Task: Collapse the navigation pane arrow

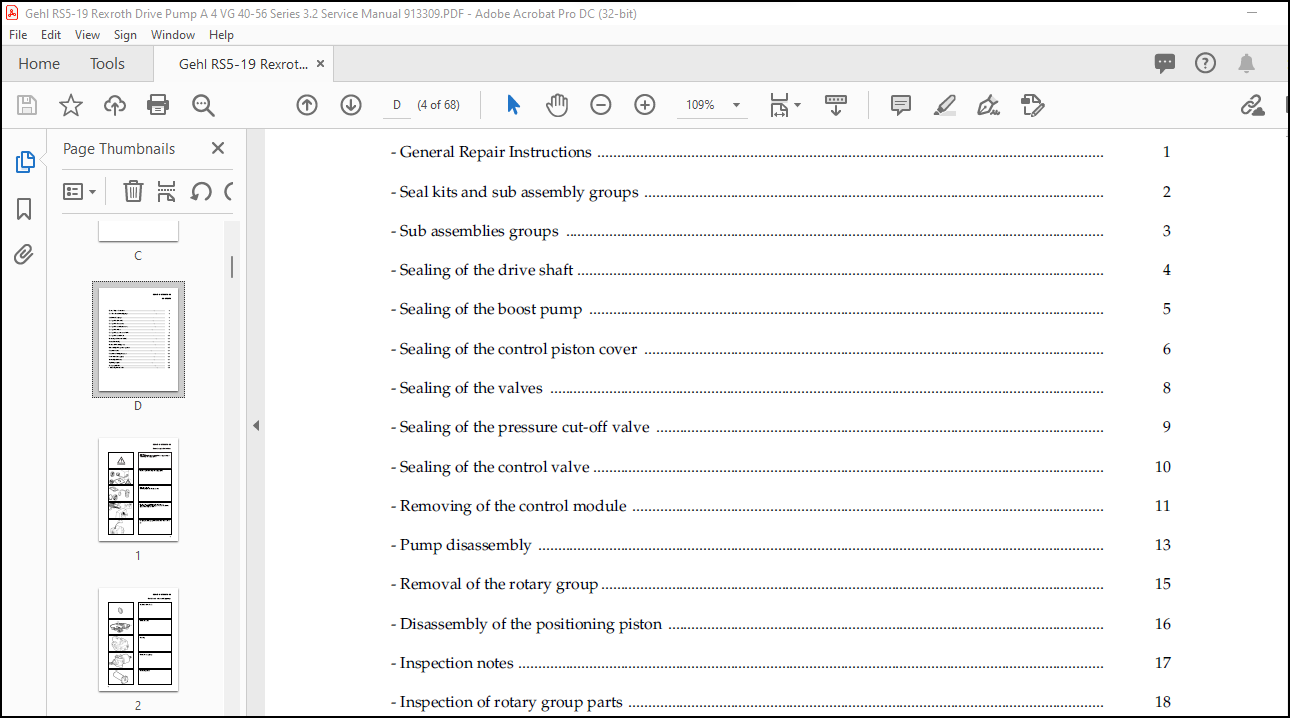Action: point(256,425)
